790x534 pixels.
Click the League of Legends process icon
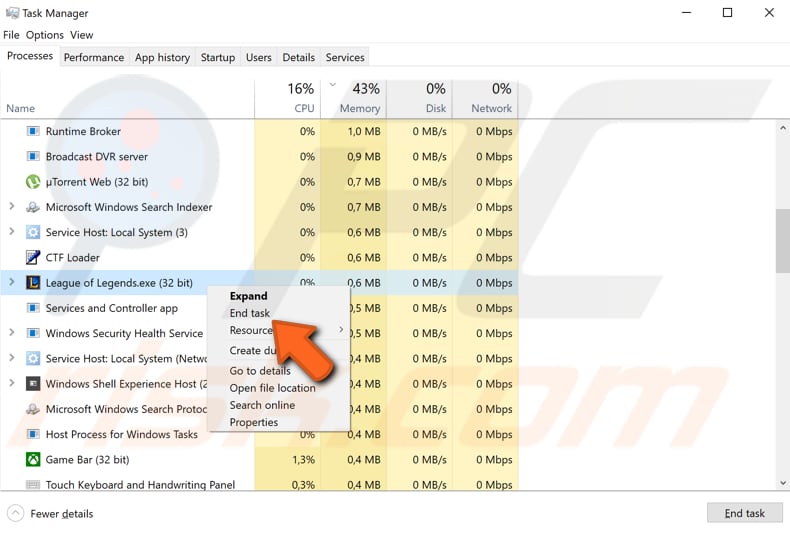33,283
